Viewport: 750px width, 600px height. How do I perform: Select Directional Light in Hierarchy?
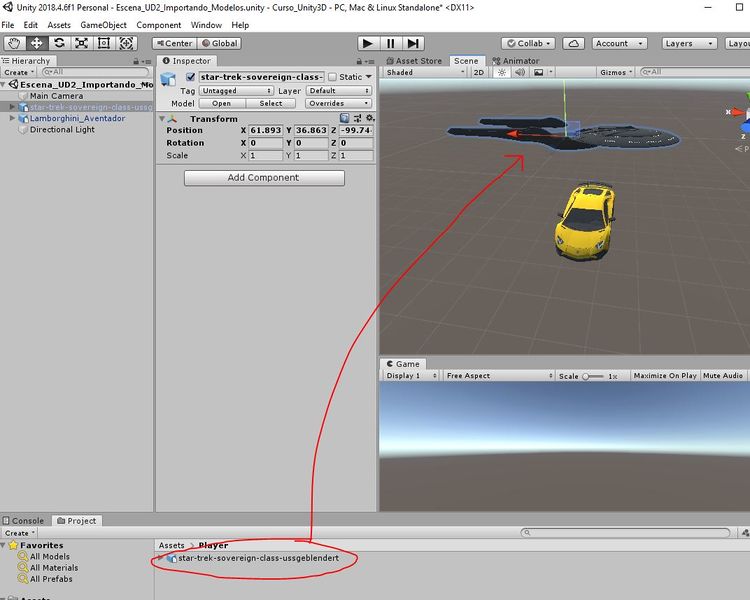tap(62, 129)
